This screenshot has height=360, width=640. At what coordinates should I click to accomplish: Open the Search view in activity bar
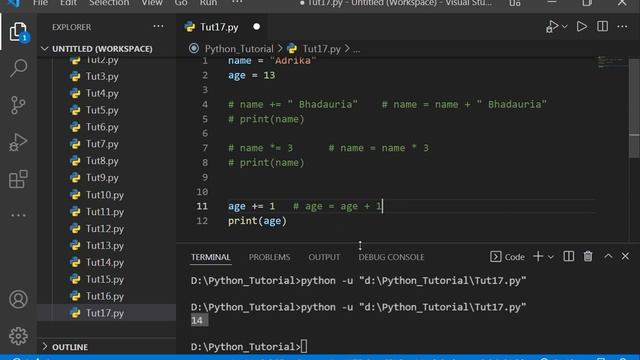tap(18, 68)
